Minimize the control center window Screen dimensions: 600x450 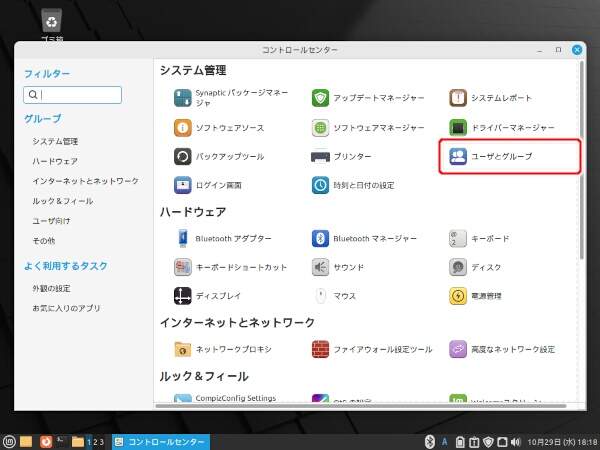(540, 50)
